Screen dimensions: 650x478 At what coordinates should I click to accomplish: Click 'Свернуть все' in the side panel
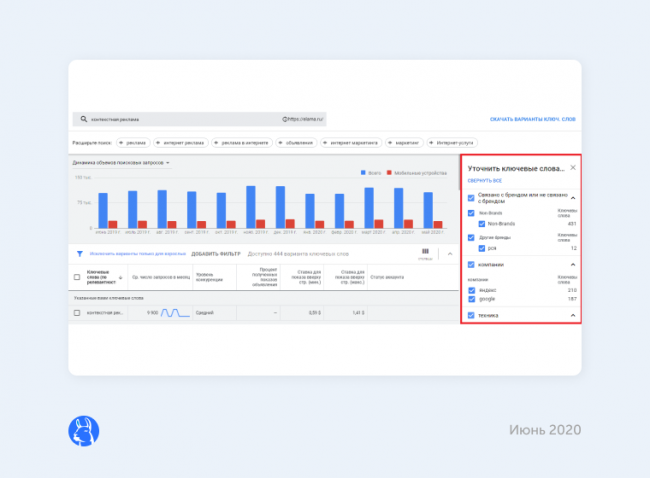point(484,180)
